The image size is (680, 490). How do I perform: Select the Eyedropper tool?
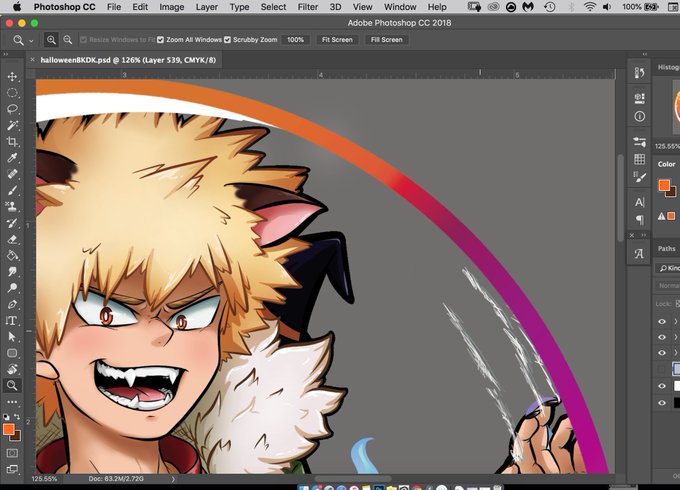pyautogui.click(x=12, y=158)
